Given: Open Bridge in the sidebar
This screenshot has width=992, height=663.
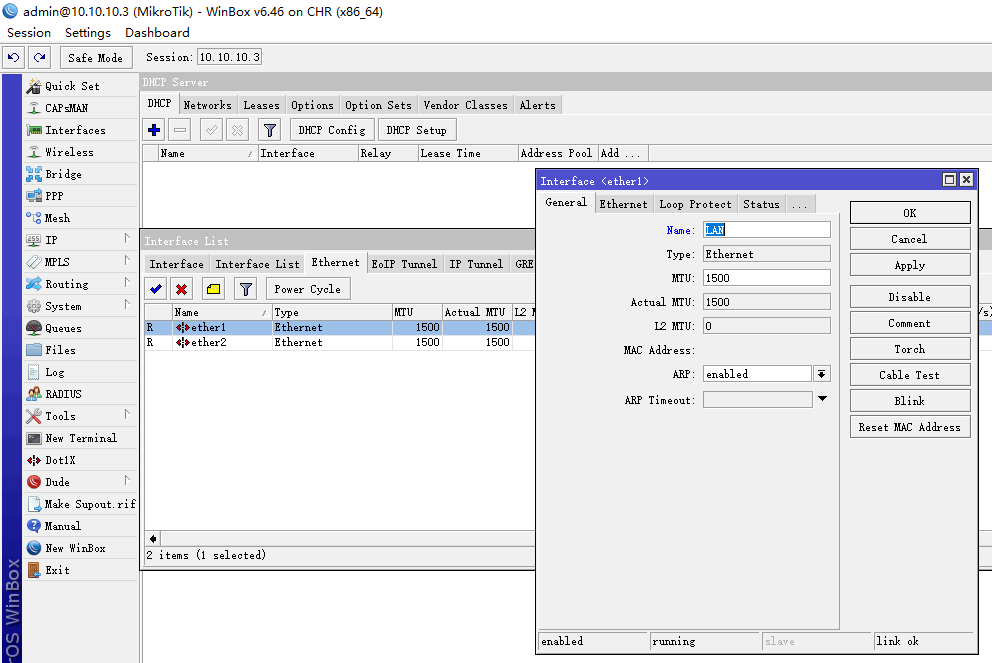Looking at the screenshot, I should pyautogui.click(x=63, y=174).
